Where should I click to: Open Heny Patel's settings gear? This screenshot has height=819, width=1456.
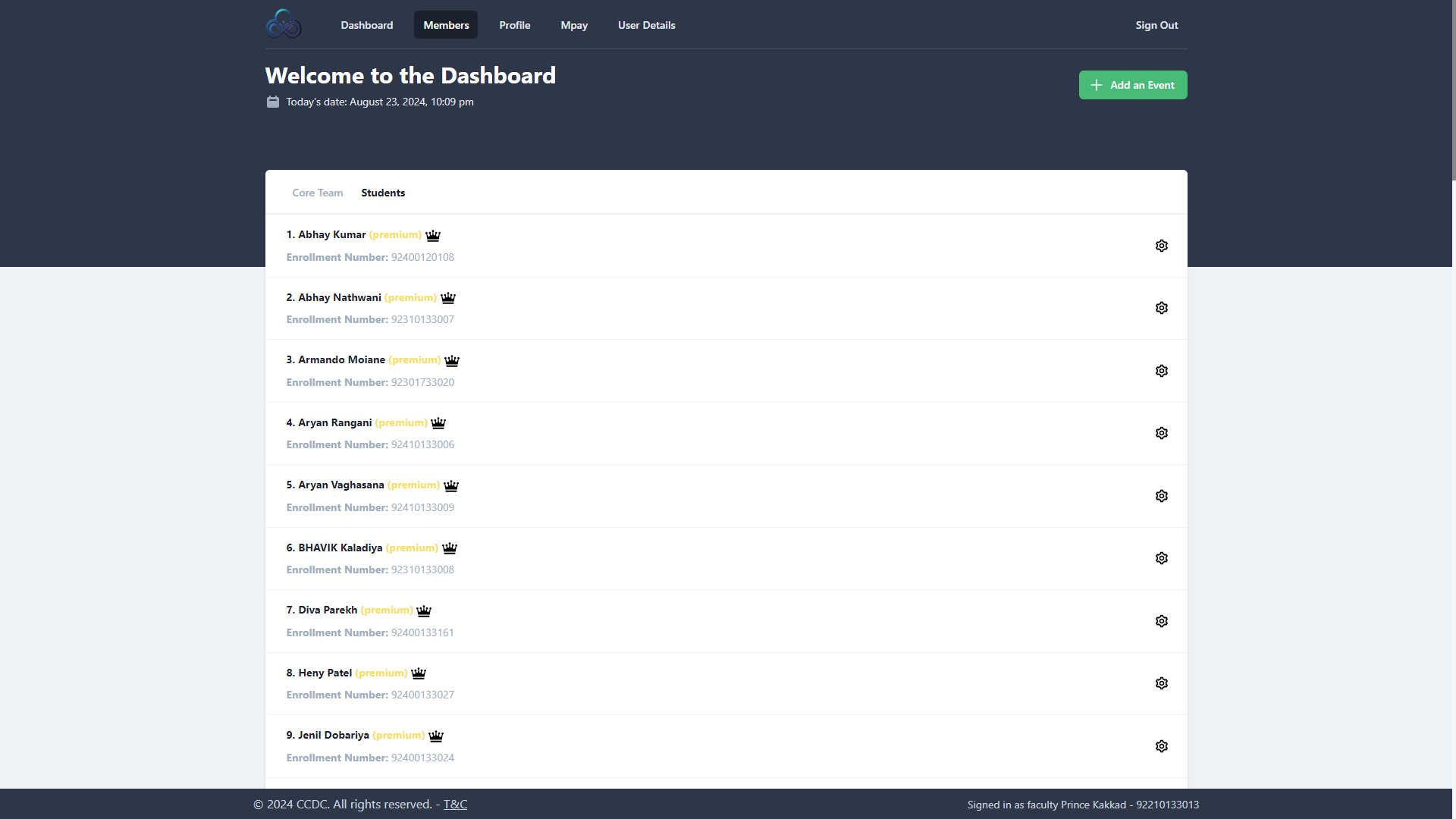click(x=1161, y=683)
